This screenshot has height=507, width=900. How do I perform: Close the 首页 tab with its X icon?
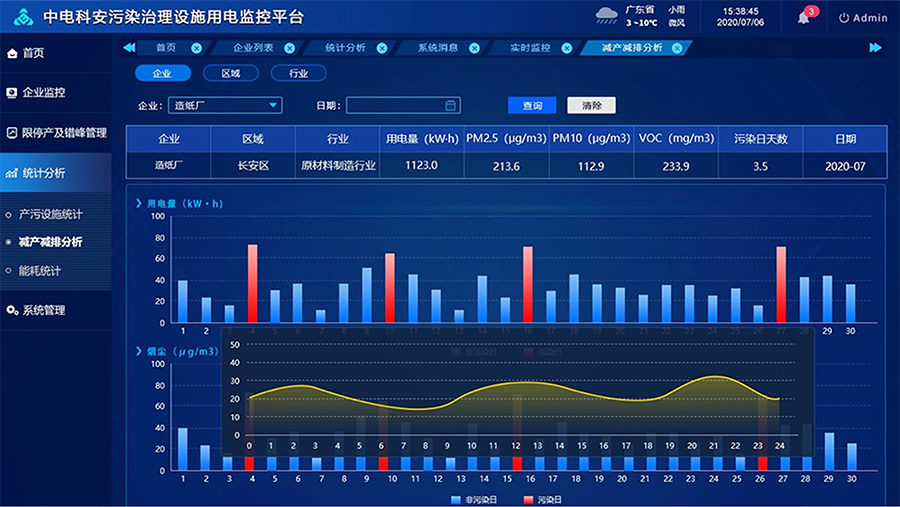tap(196, 48)
